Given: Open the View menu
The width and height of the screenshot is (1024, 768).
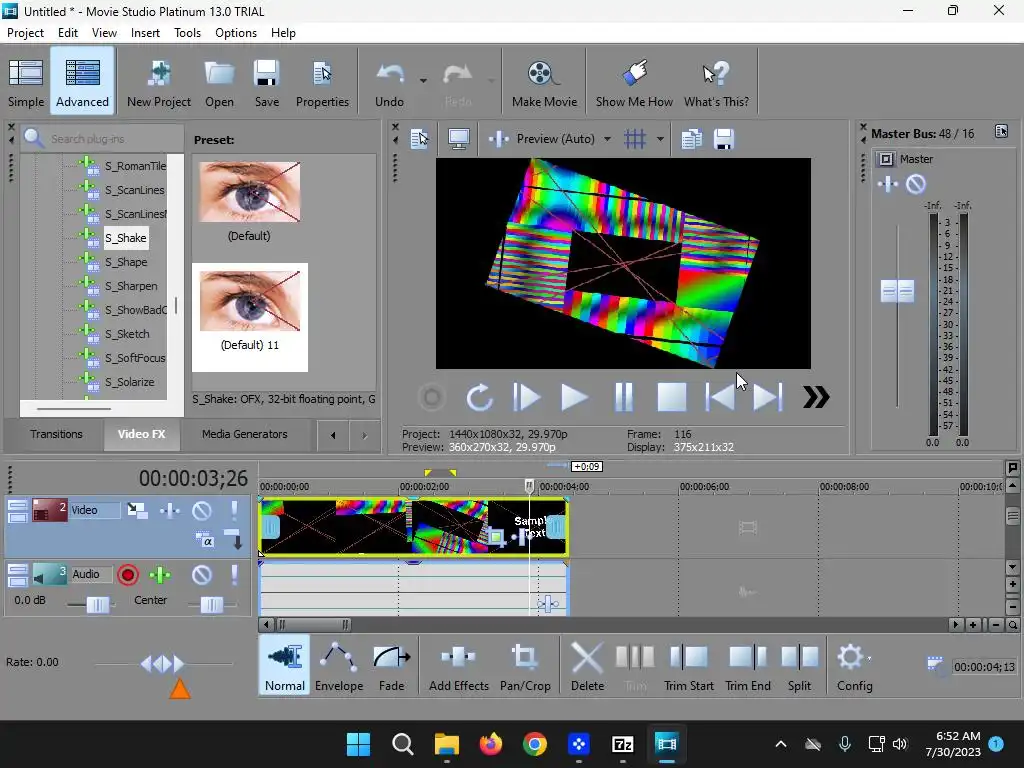Looking at the screenshot, I should 104,33.
